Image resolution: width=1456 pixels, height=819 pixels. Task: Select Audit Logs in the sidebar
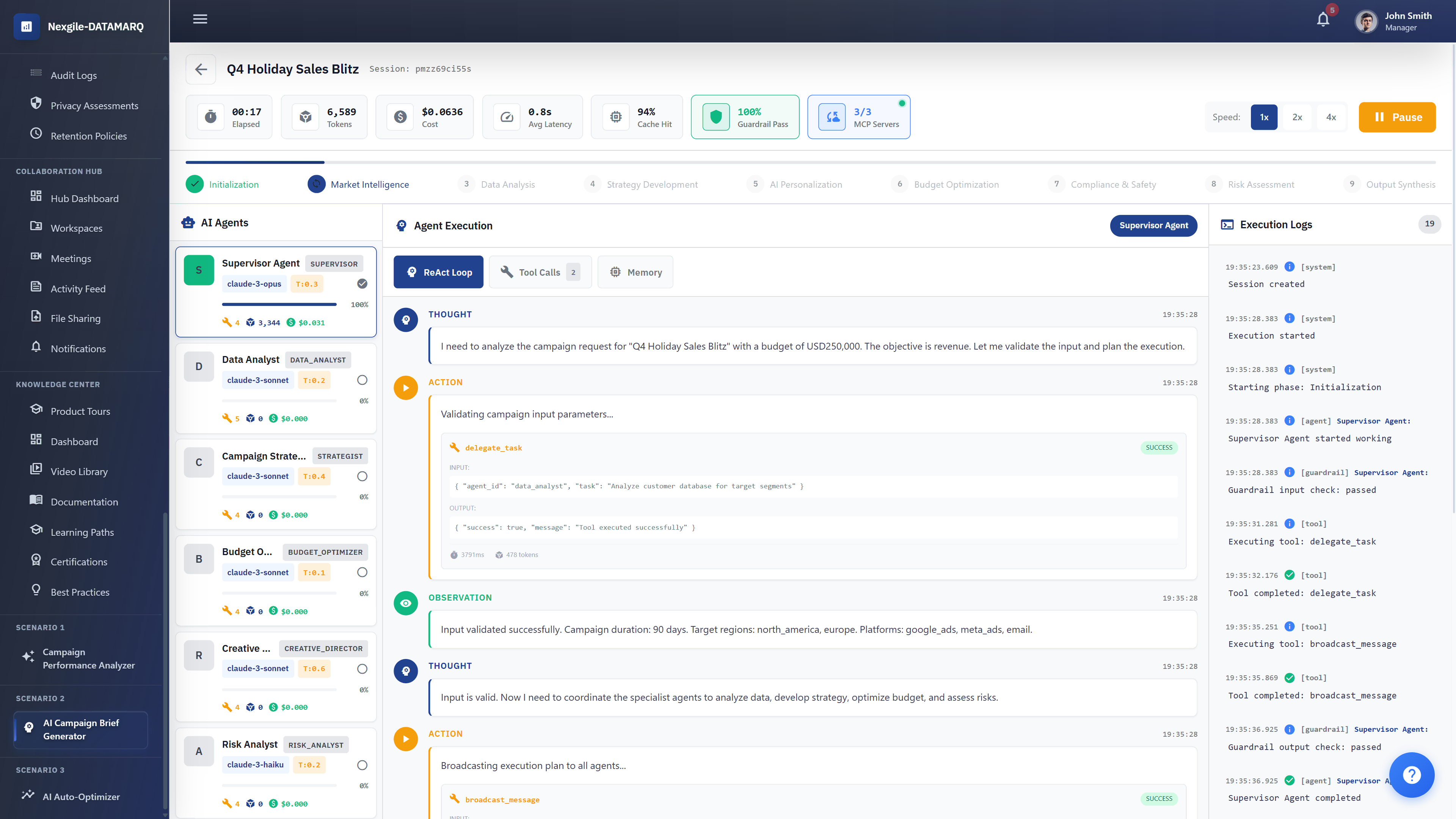point(74,75)
